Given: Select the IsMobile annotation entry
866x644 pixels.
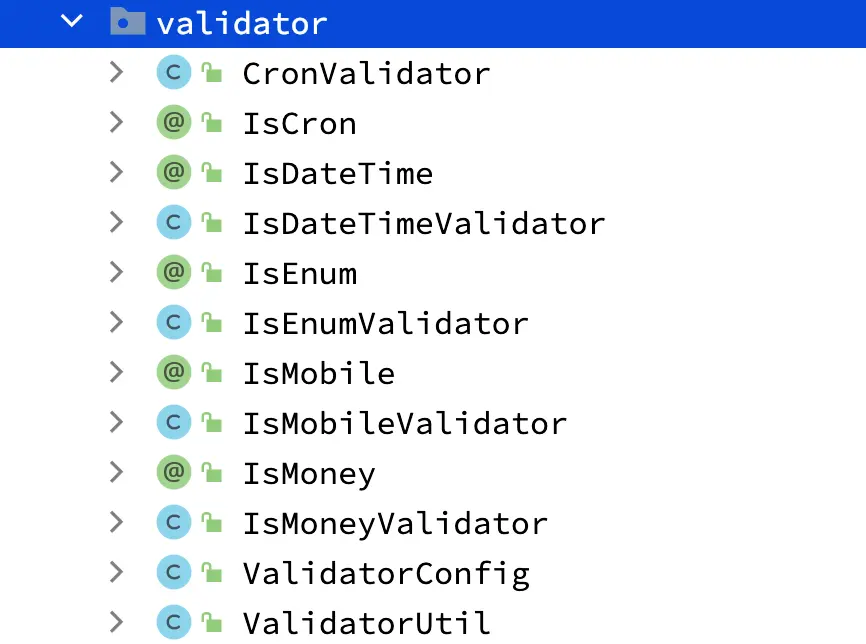Looking at the screenshot, I should pos(318,373).
